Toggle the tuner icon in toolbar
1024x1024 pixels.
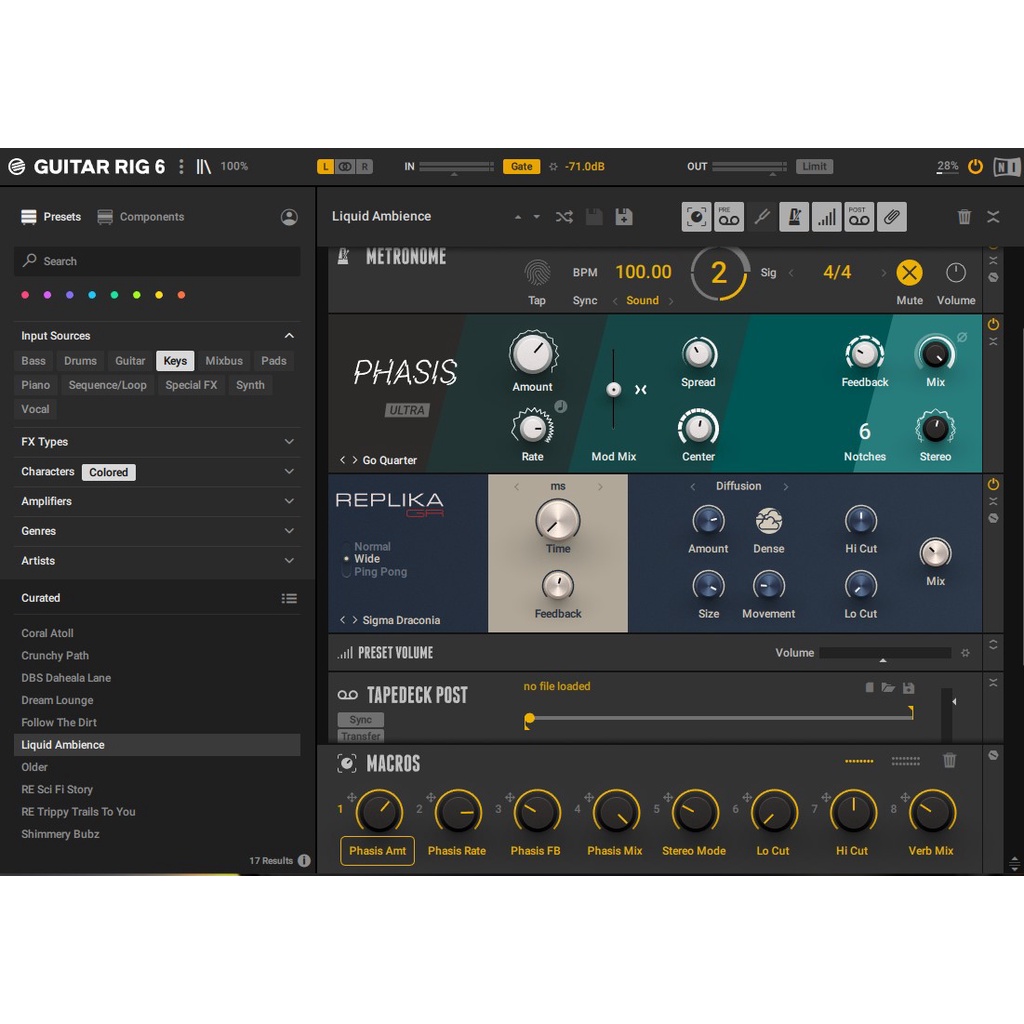coord(761,217)
